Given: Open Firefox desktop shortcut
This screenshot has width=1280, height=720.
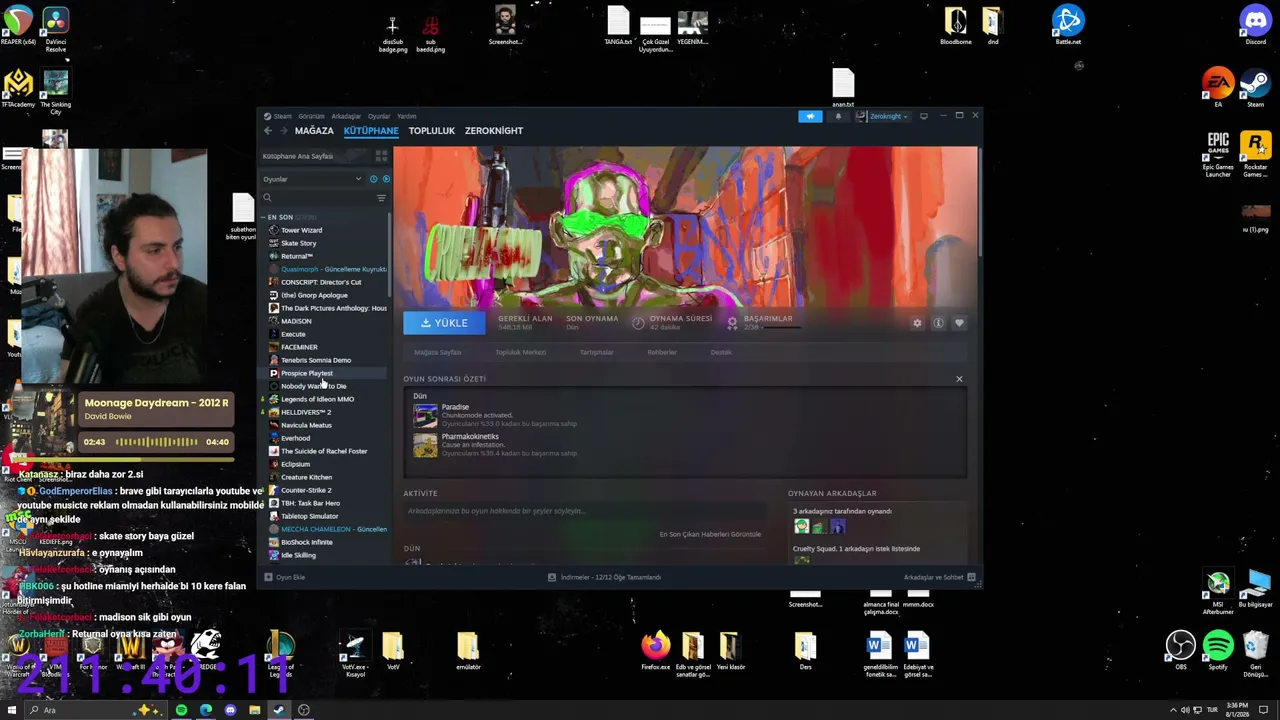Looking at the screenshot, I should (x=656, y=650).
